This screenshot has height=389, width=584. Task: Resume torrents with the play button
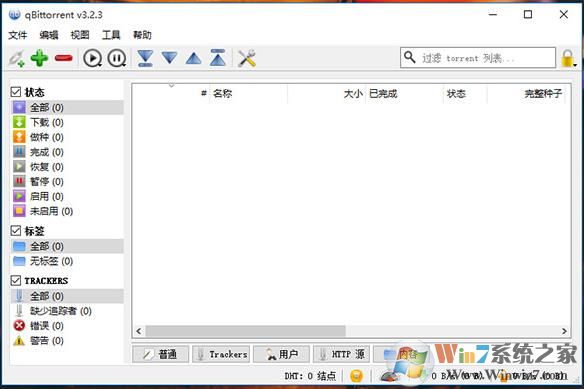click(x=92, y=58)
